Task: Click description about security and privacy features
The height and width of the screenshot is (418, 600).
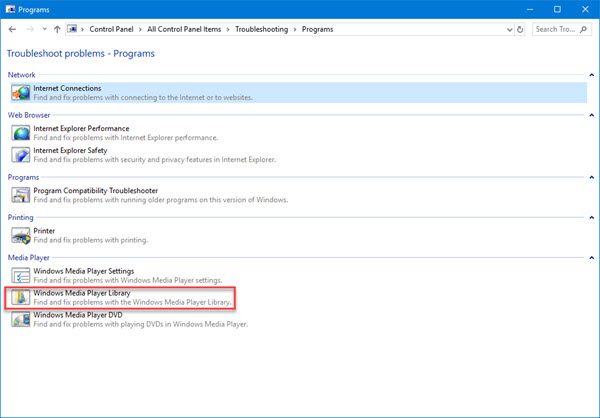Action: pos(155,160)
